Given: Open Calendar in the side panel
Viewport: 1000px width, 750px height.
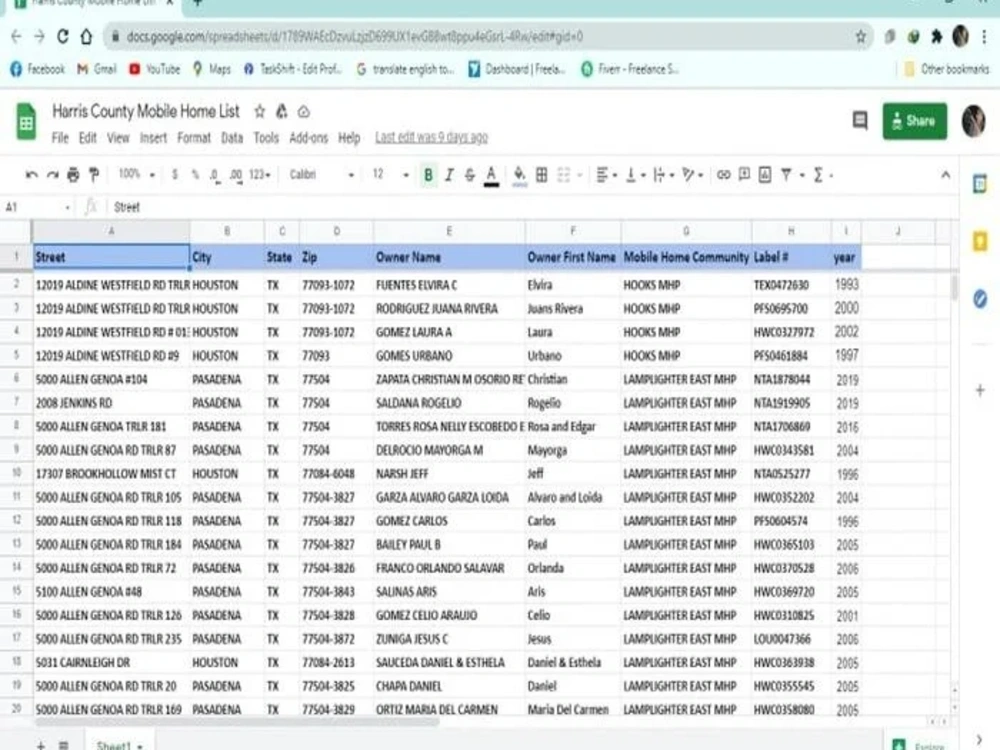Looking at the screenshot, I should (x=980, y=184).
